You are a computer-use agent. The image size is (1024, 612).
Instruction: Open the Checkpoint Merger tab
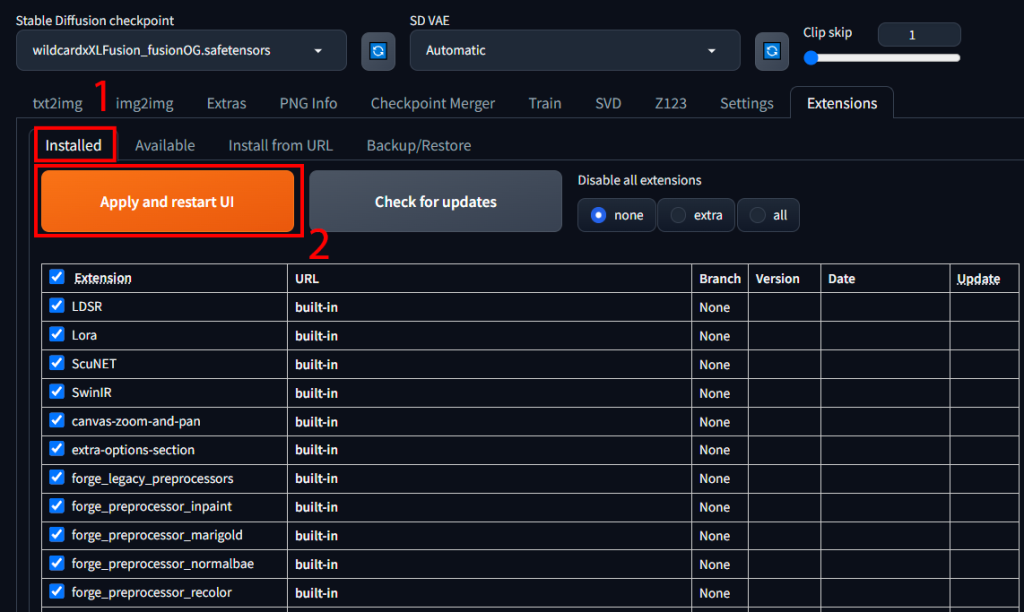432,103
